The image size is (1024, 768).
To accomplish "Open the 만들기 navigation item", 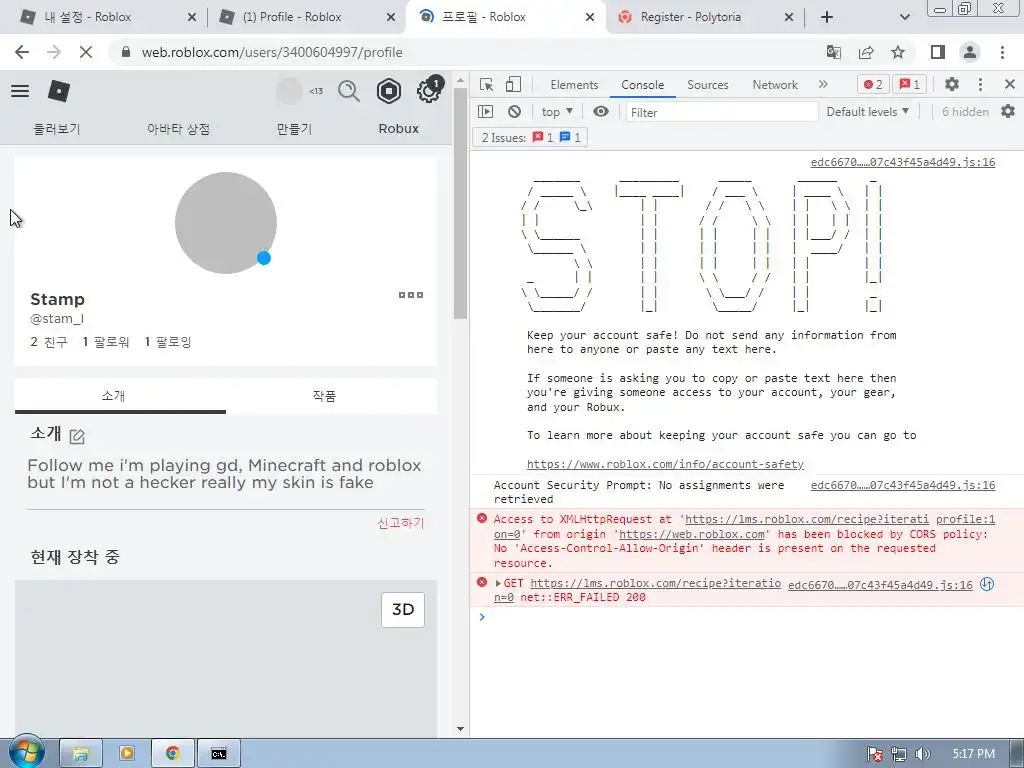I will [x=294, y=129].
